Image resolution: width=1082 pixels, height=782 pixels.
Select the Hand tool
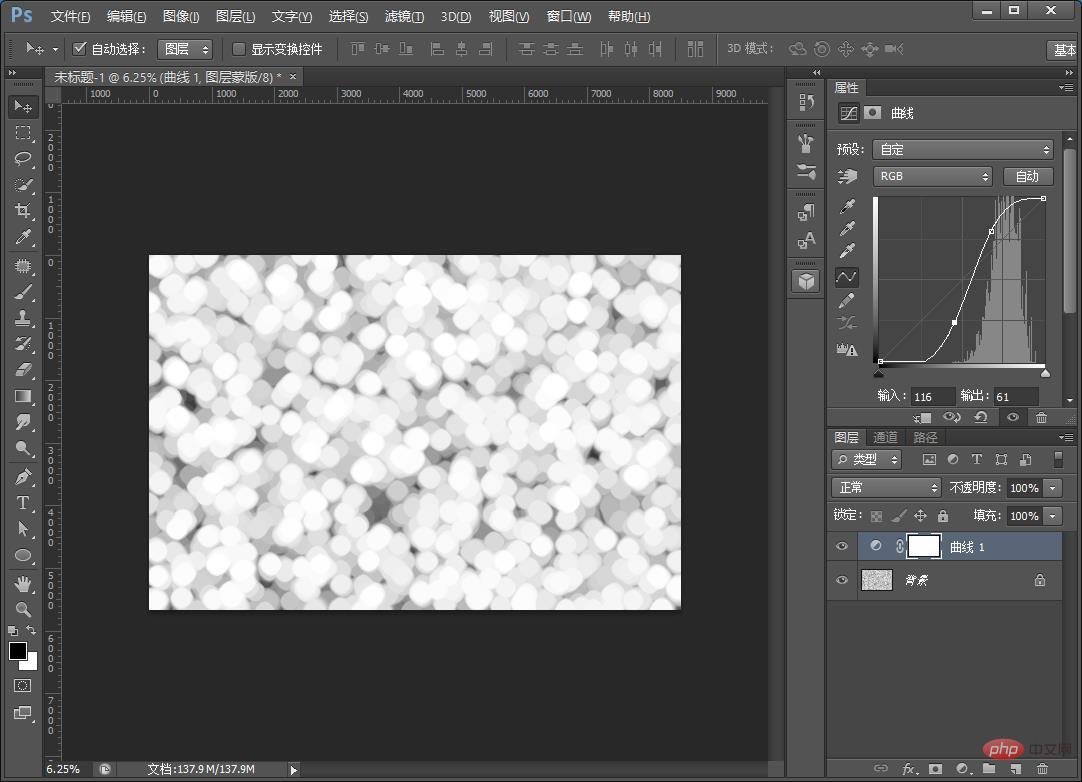(23, 583)
